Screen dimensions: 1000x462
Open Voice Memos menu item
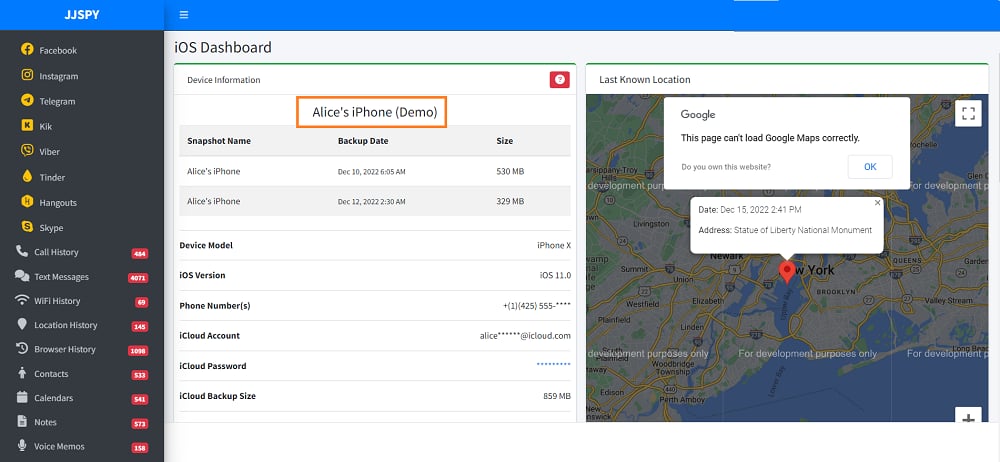point(59,446)
